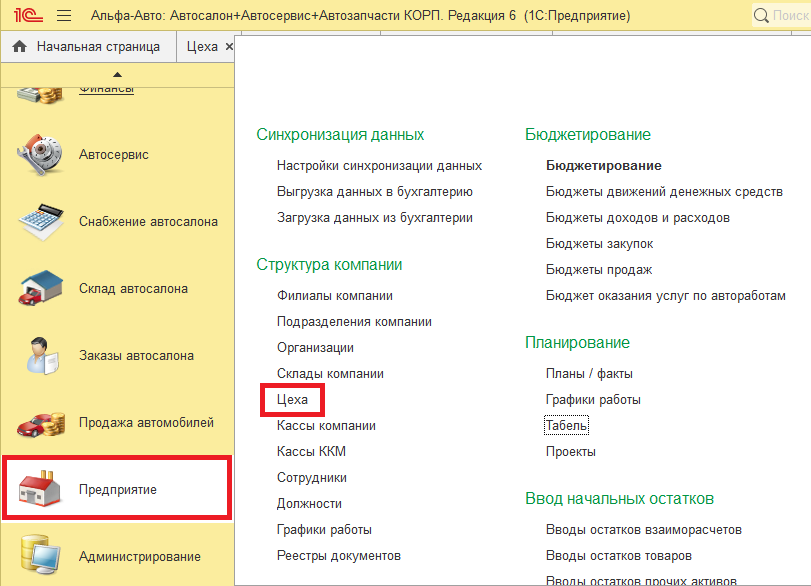Open the Цеха link in Структура компании
This screenshot has height=586, width=811.
click(x=292, y=399)
